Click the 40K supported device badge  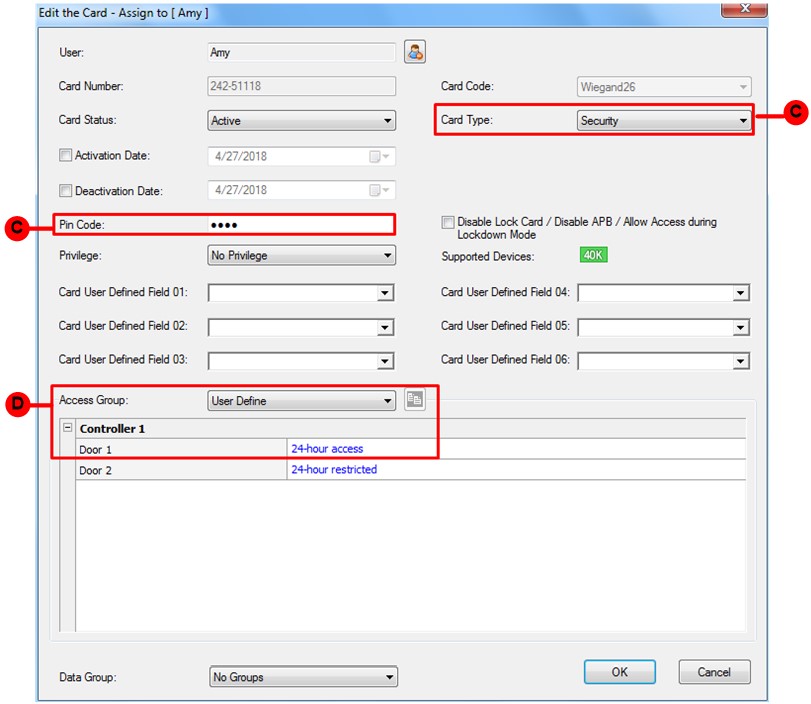(x=593, y=255)
